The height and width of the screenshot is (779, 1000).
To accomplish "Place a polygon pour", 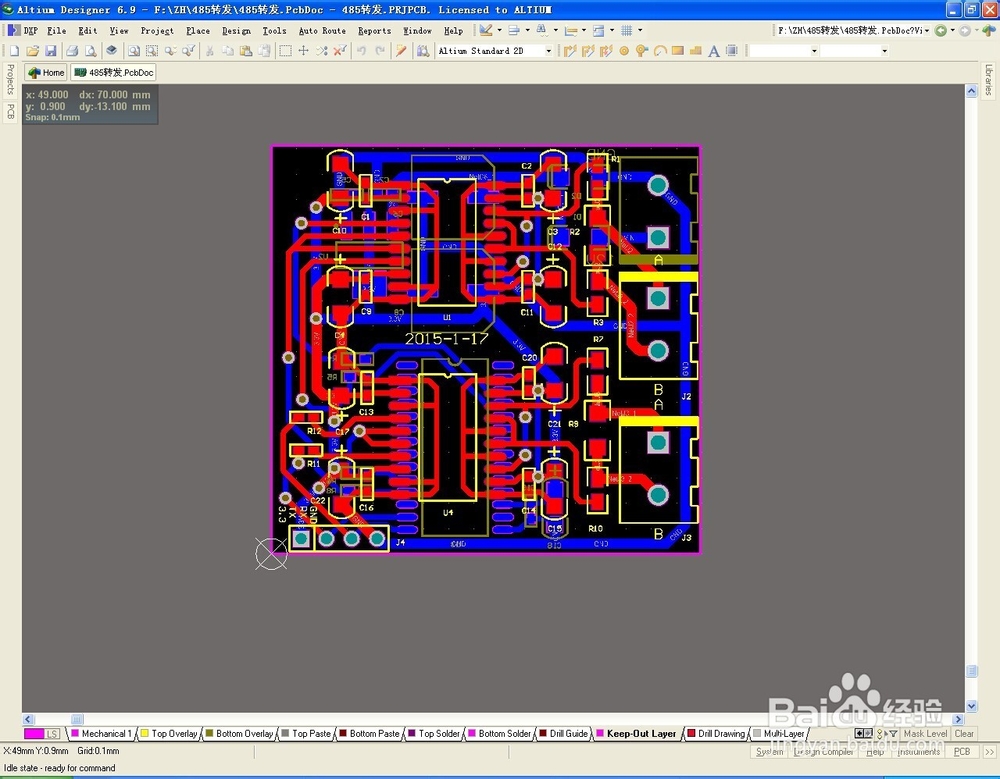I will [696, 51].
